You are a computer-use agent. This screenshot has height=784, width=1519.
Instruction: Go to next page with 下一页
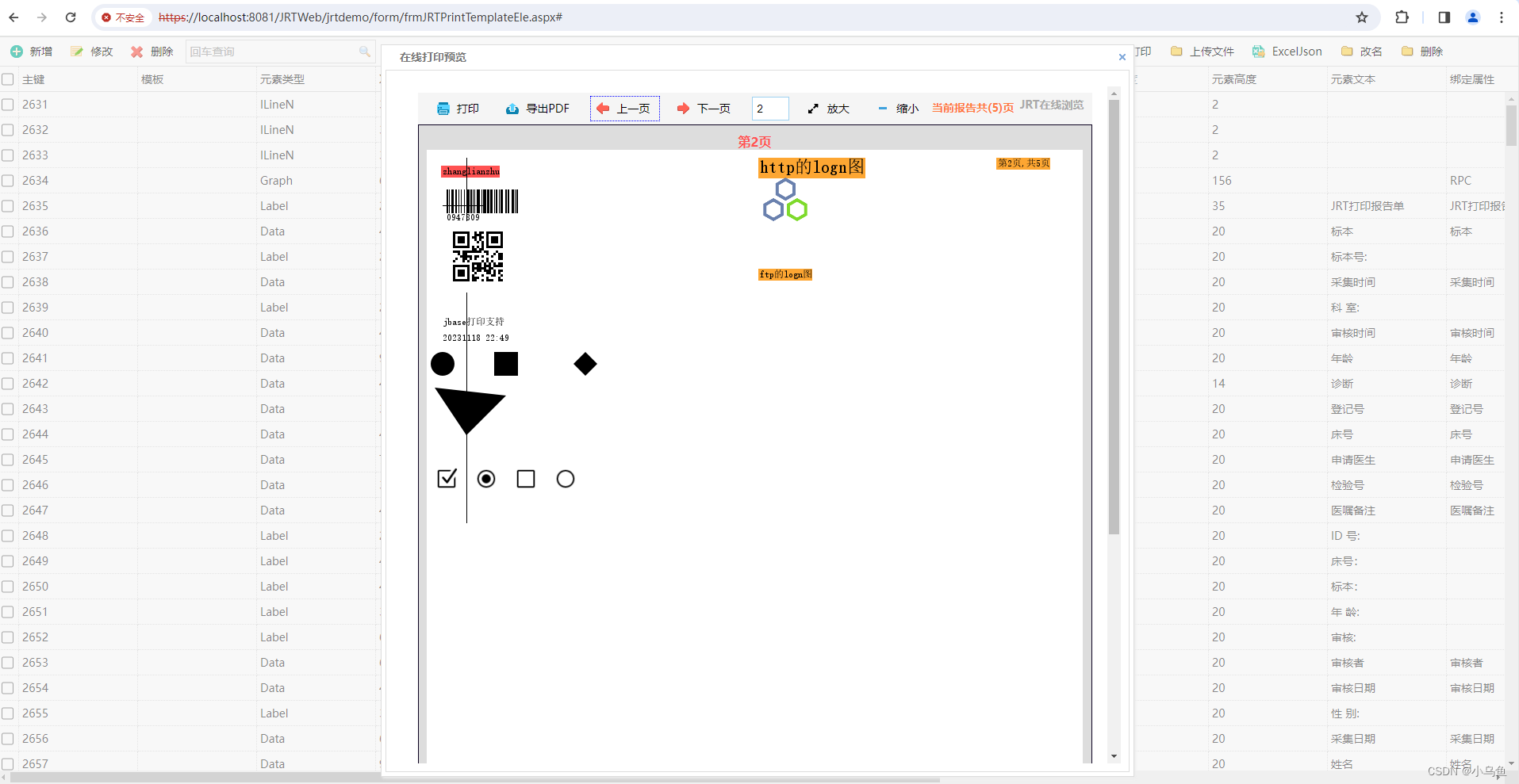point(704,109)
